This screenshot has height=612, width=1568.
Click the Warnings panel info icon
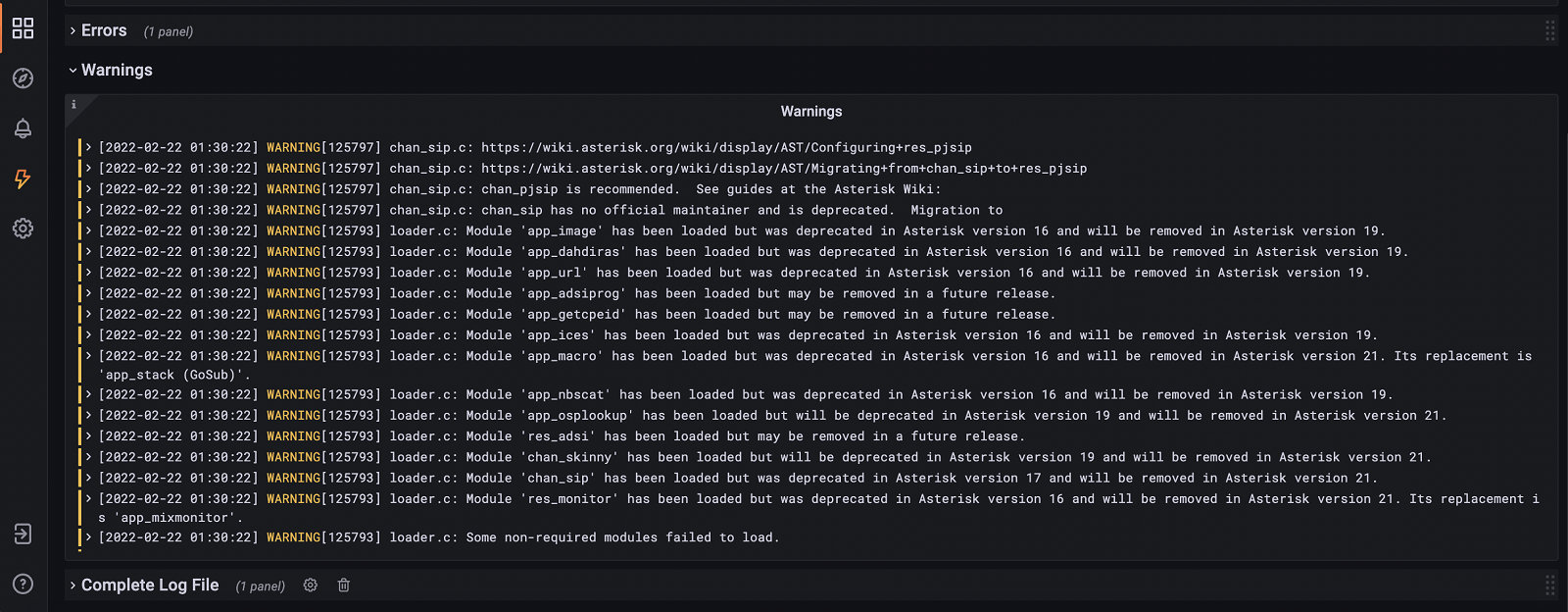click(73, 105)
